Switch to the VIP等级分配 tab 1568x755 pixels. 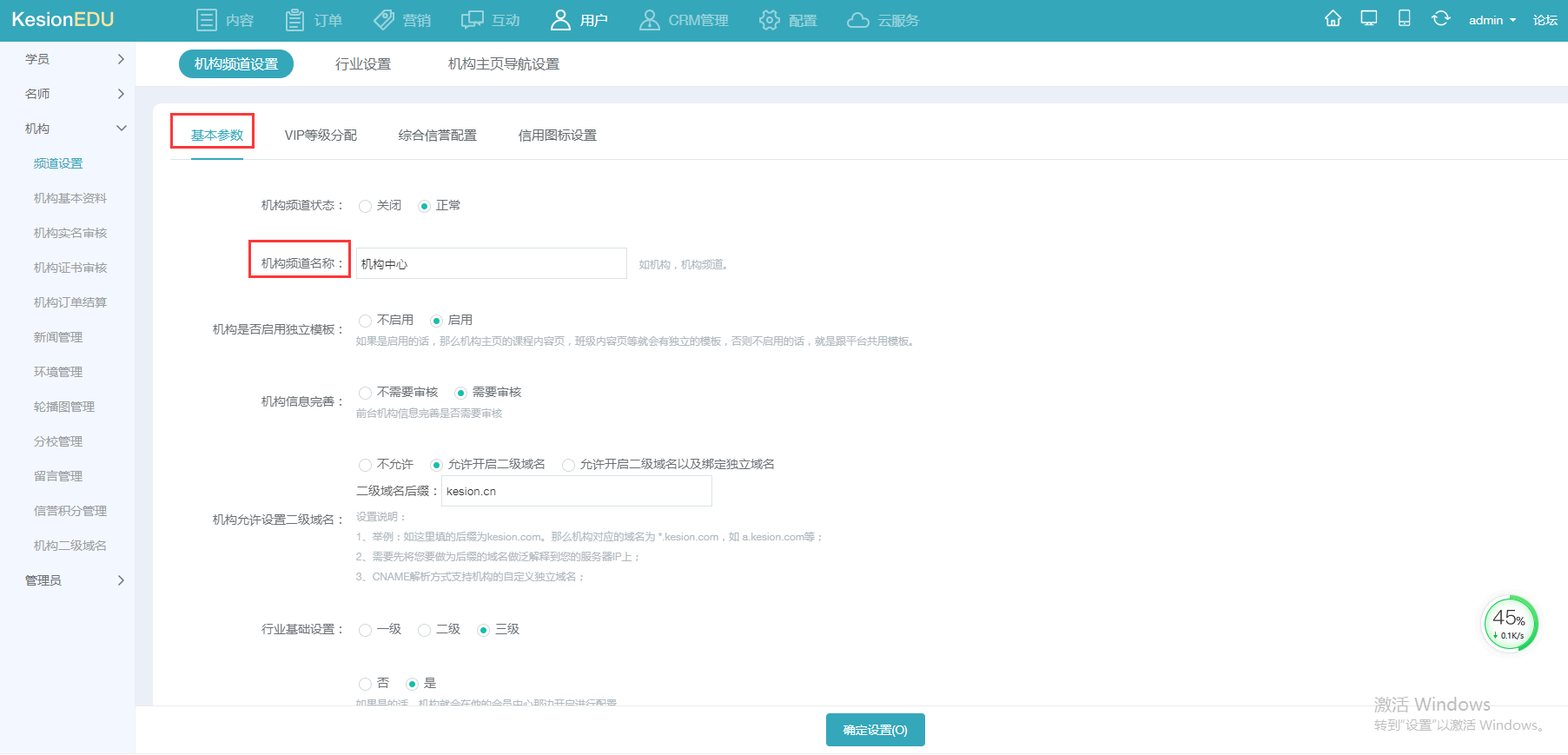[321, 136]
